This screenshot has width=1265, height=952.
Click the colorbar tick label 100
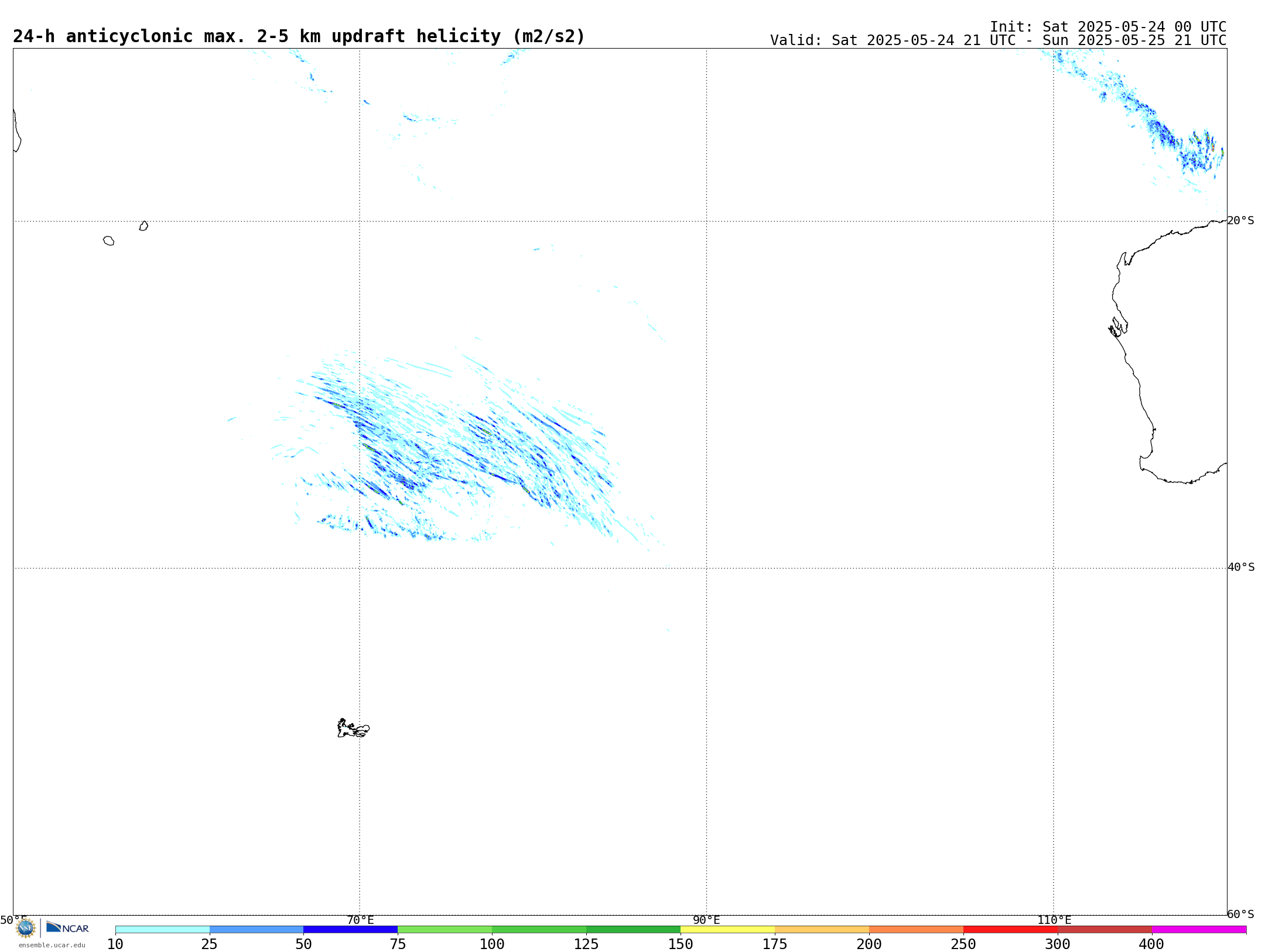[x=493, y=944]
